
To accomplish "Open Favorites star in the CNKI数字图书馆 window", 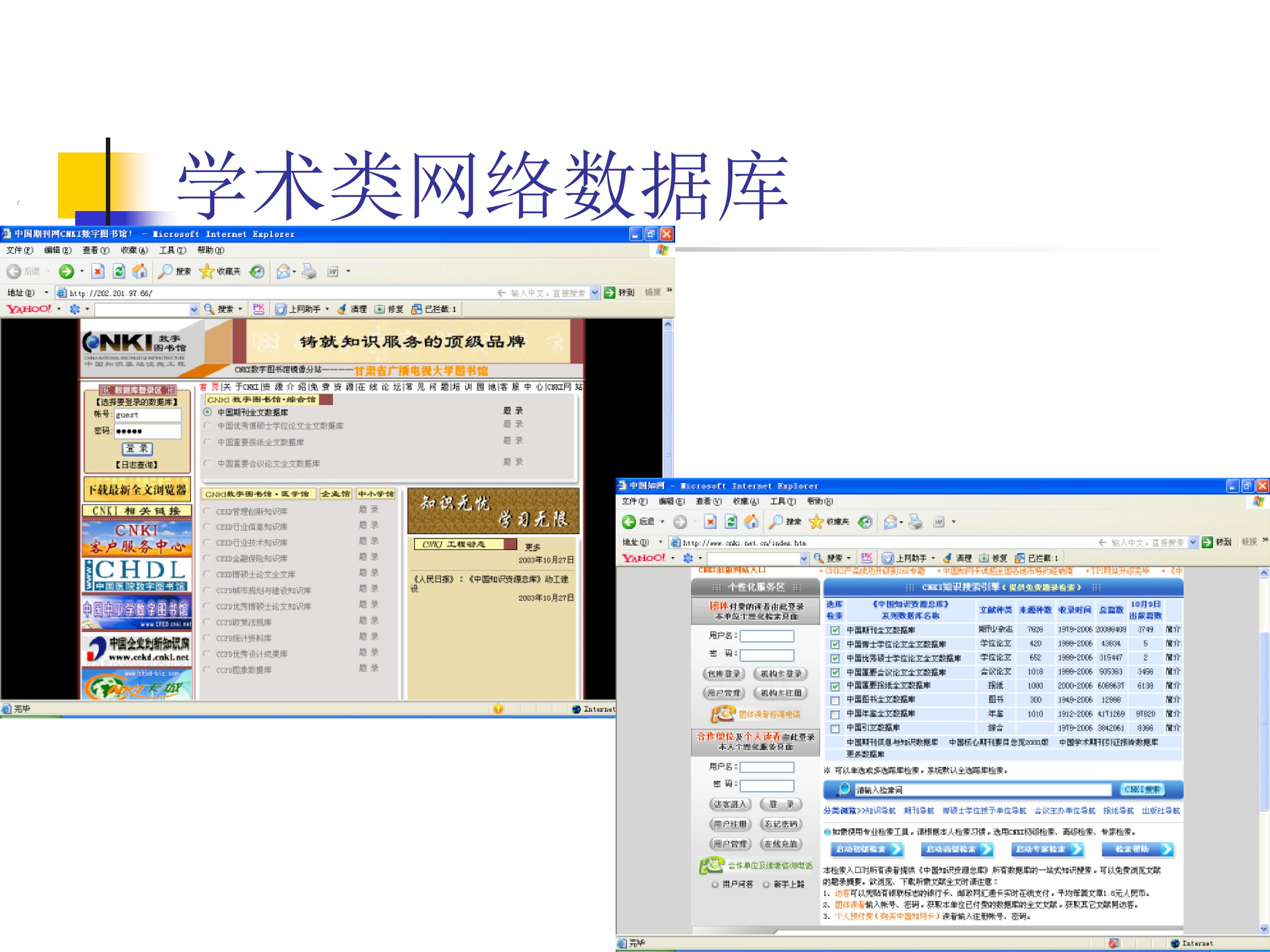I will tap(206, 271).
